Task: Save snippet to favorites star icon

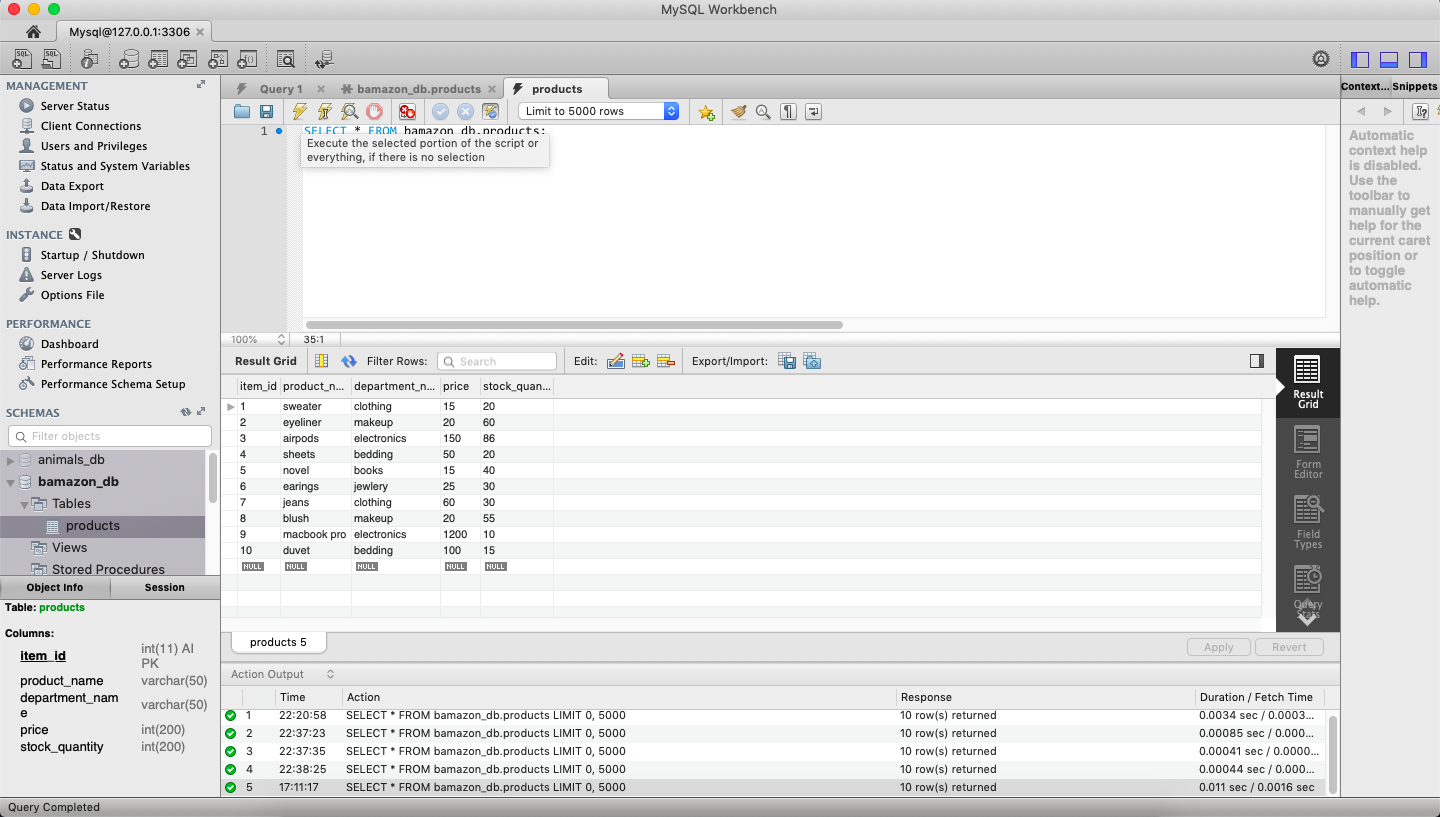Action: tap(706, 112)
